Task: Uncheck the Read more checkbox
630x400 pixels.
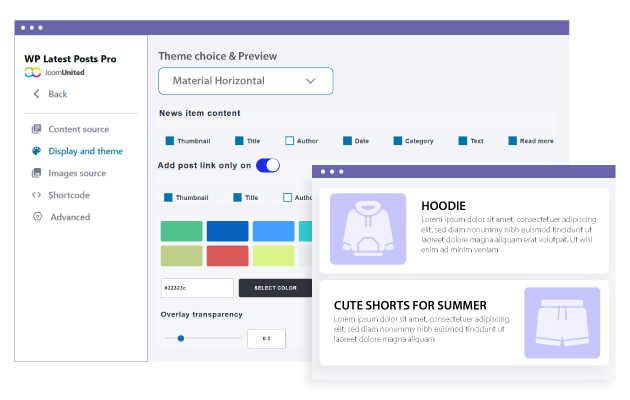Action: pos(513,141)
